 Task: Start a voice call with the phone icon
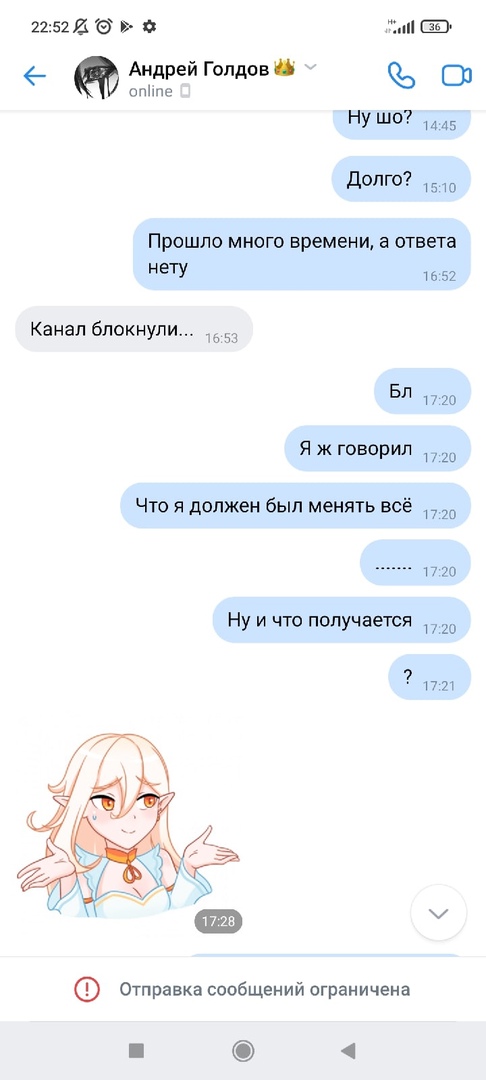point(401,76)
